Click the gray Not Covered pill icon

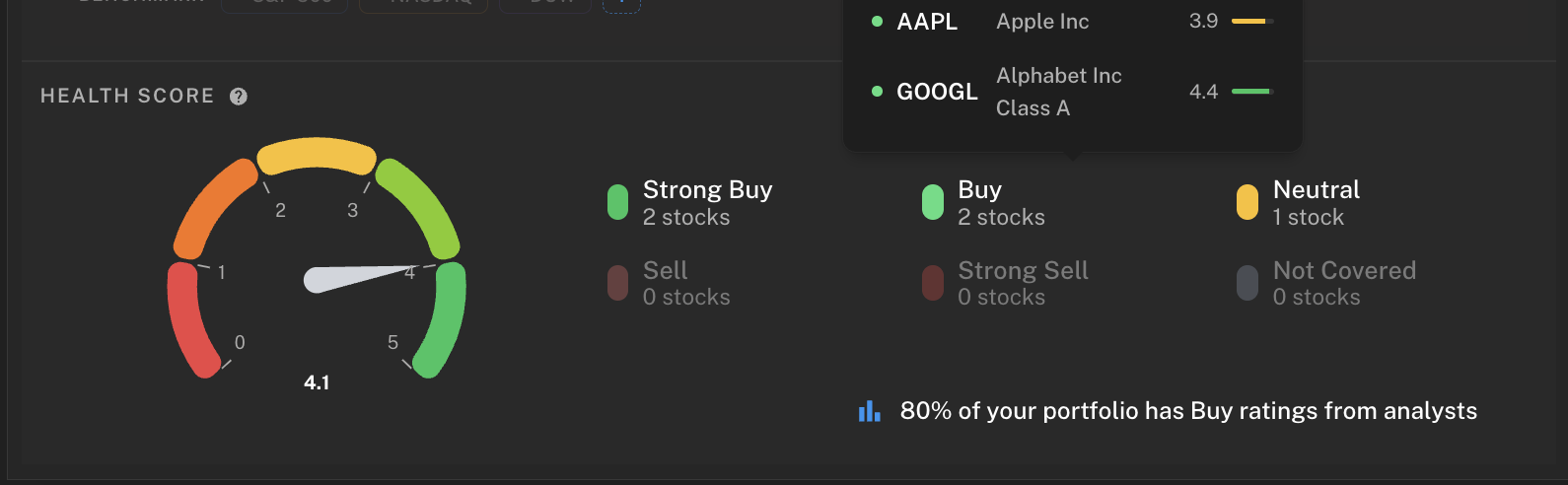click(1247, 283)
